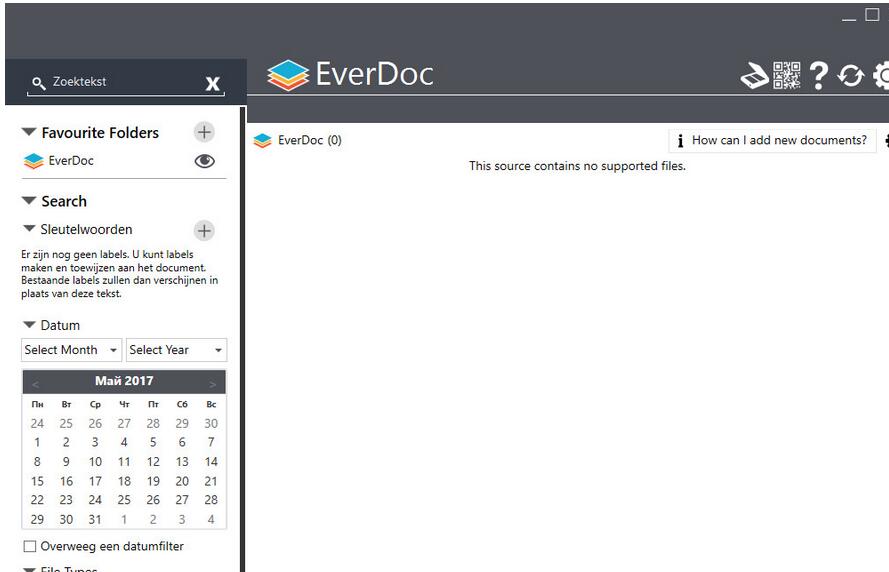The height and width of the screenshot is (572, 889).
Task: Select May 5 in calendar
Action: pos(153,442)
